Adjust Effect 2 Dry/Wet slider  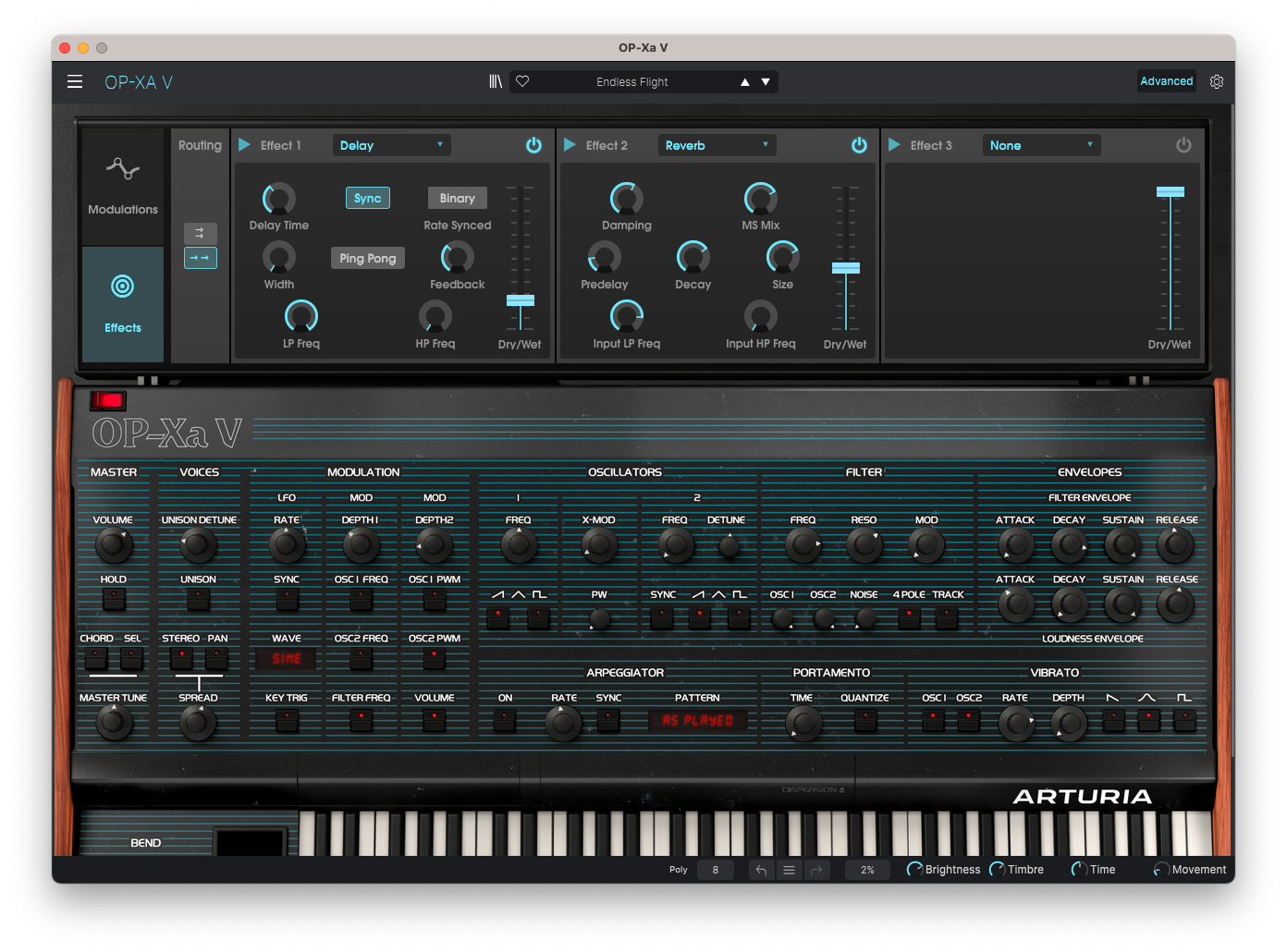(846, 268)
